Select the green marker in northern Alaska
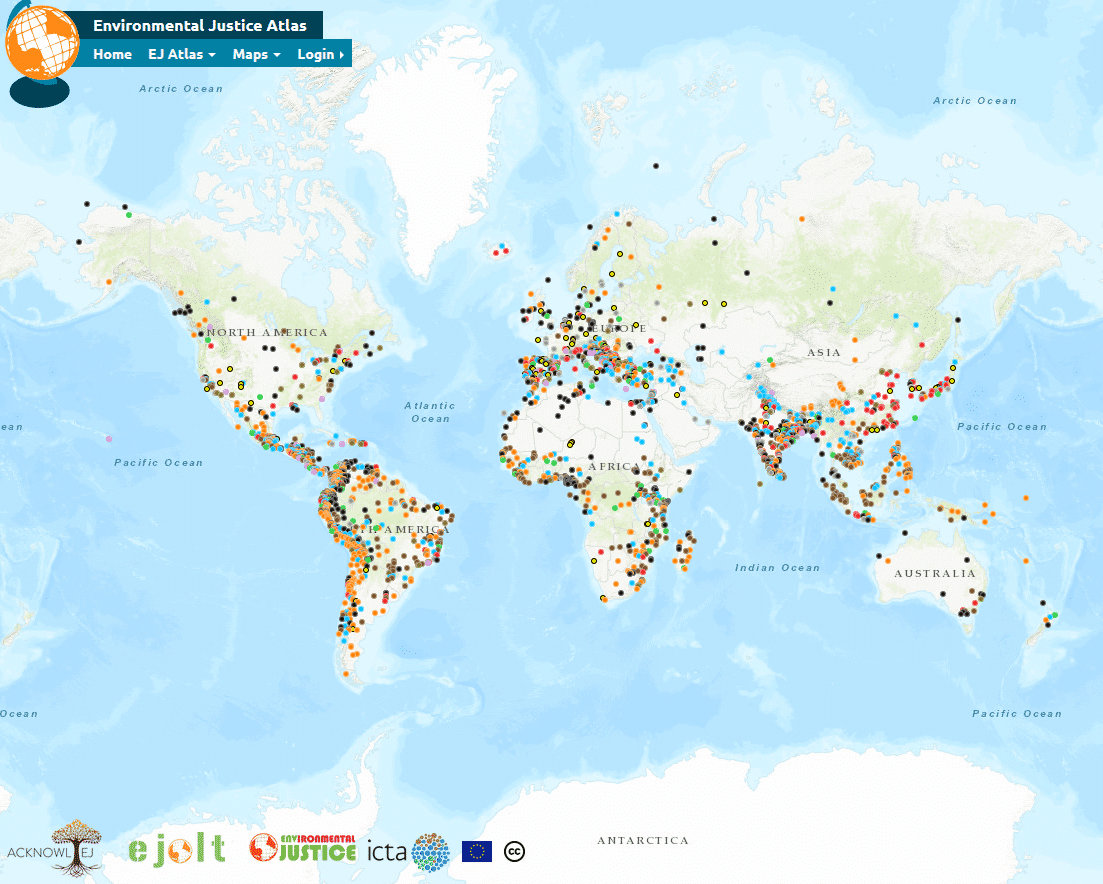 coord(128,214)
